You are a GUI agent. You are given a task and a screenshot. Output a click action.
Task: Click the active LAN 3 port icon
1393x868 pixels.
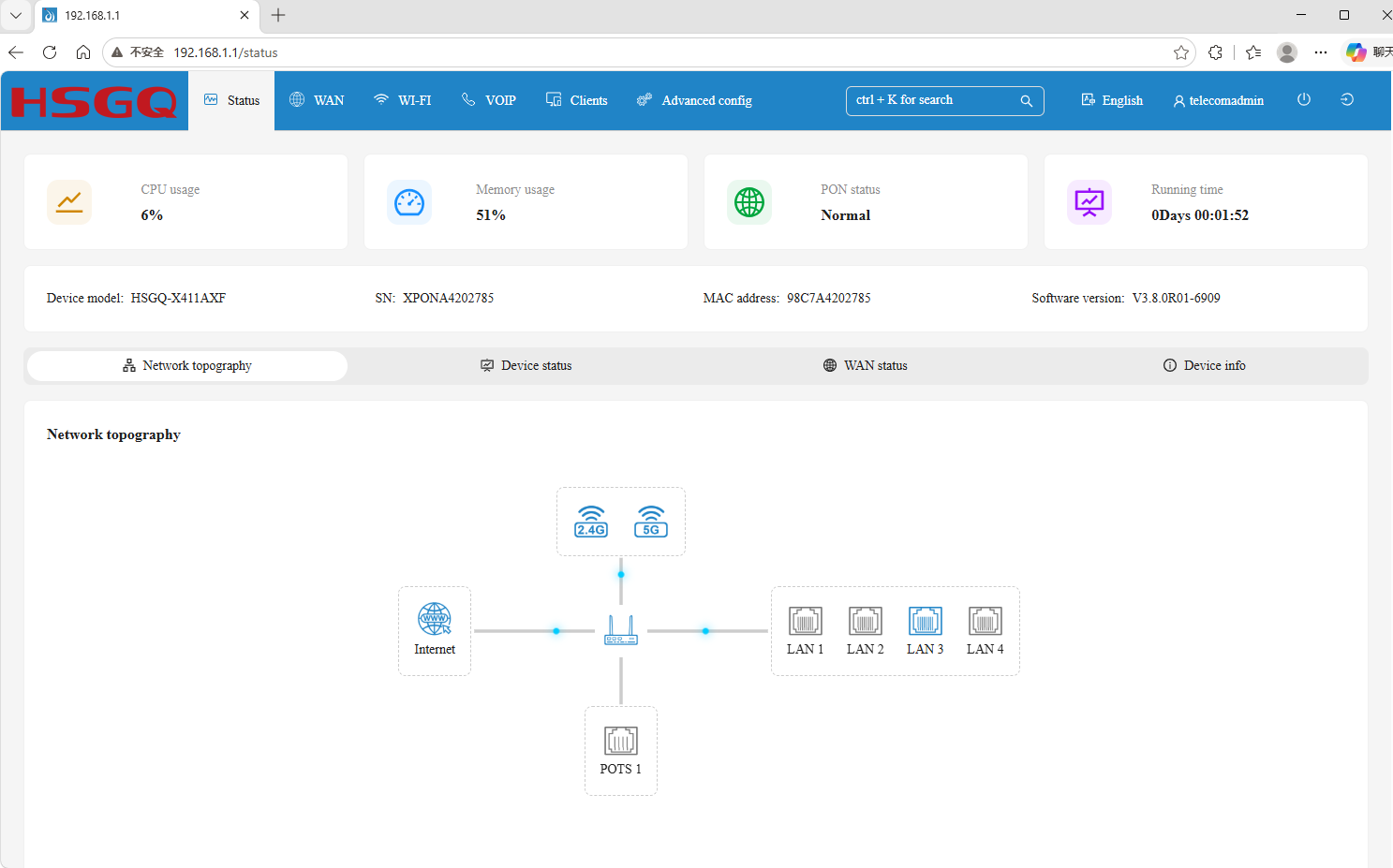pyautogui.click(x=926, y=621)
